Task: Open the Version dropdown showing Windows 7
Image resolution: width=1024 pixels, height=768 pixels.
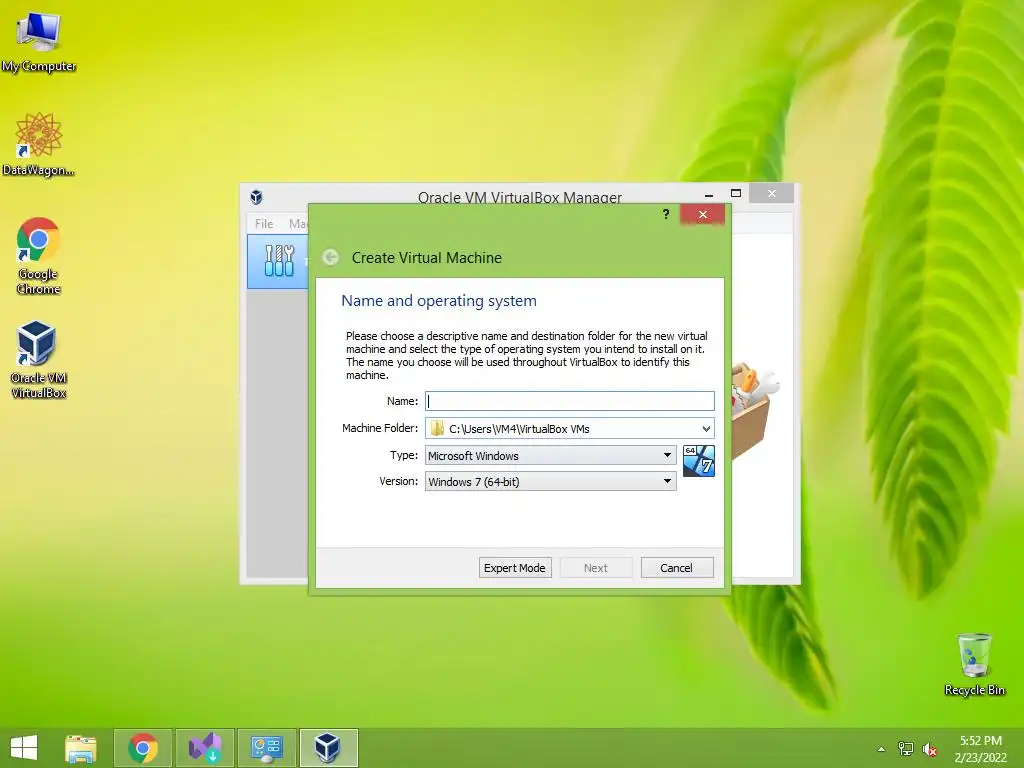Action: coord(551,481)
